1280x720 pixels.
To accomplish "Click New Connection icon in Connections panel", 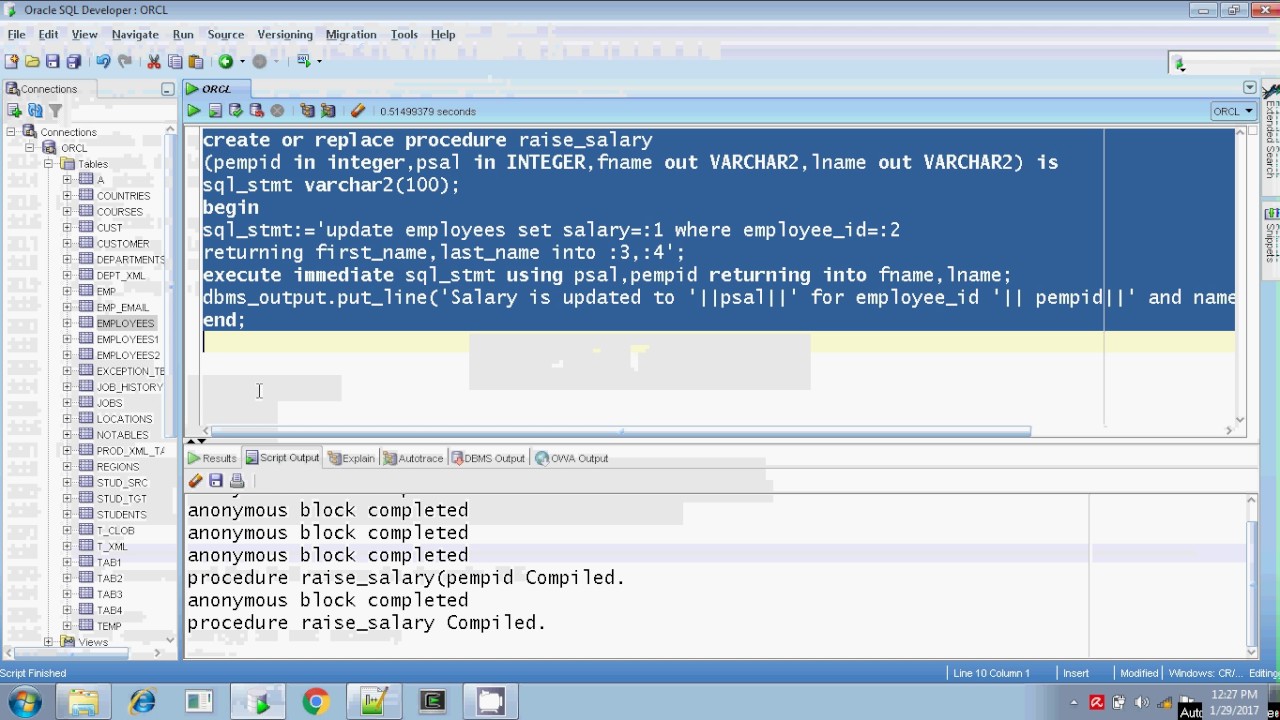I will click(14, 111).
